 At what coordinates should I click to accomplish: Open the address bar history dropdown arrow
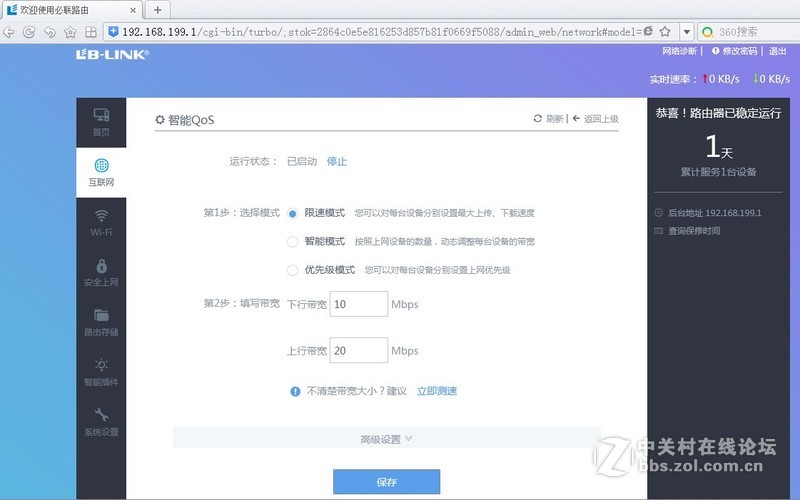click(687, 32)
